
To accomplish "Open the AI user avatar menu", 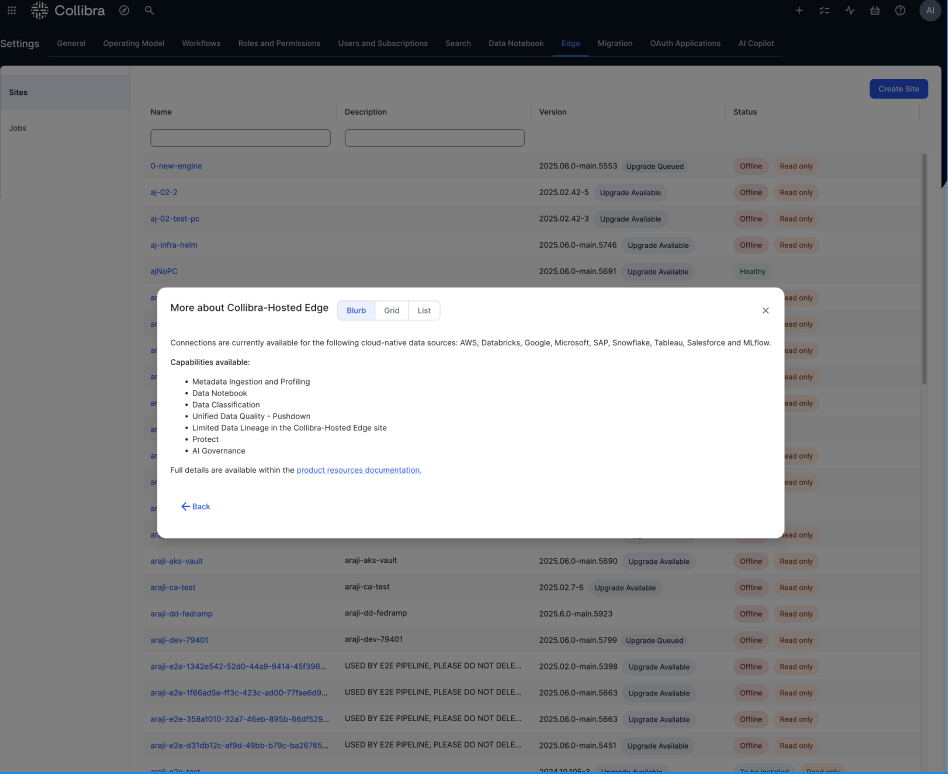I will click(x=929, y=10).
